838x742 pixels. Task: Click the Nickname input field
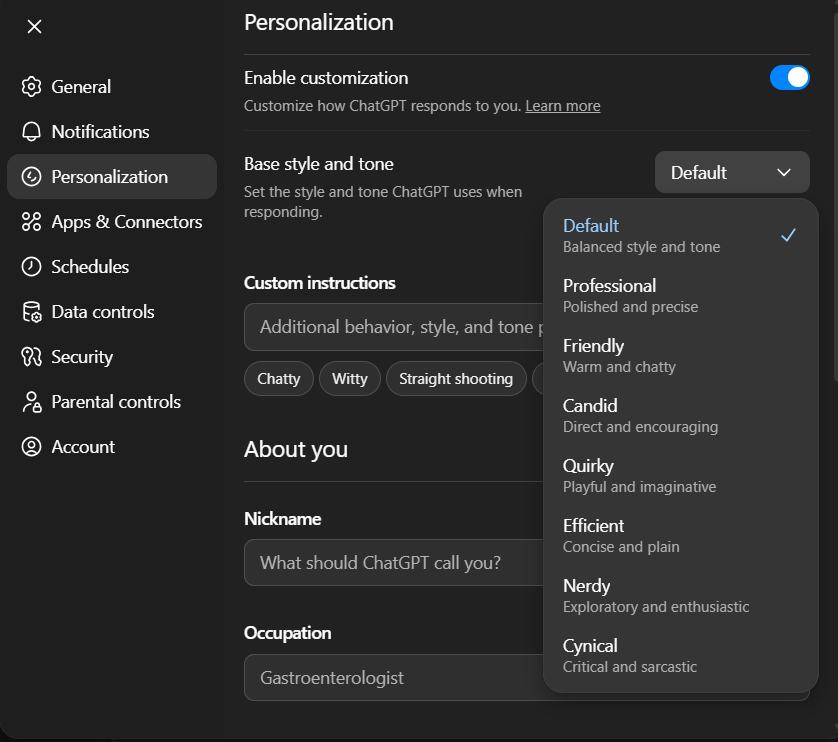[392, 563]
